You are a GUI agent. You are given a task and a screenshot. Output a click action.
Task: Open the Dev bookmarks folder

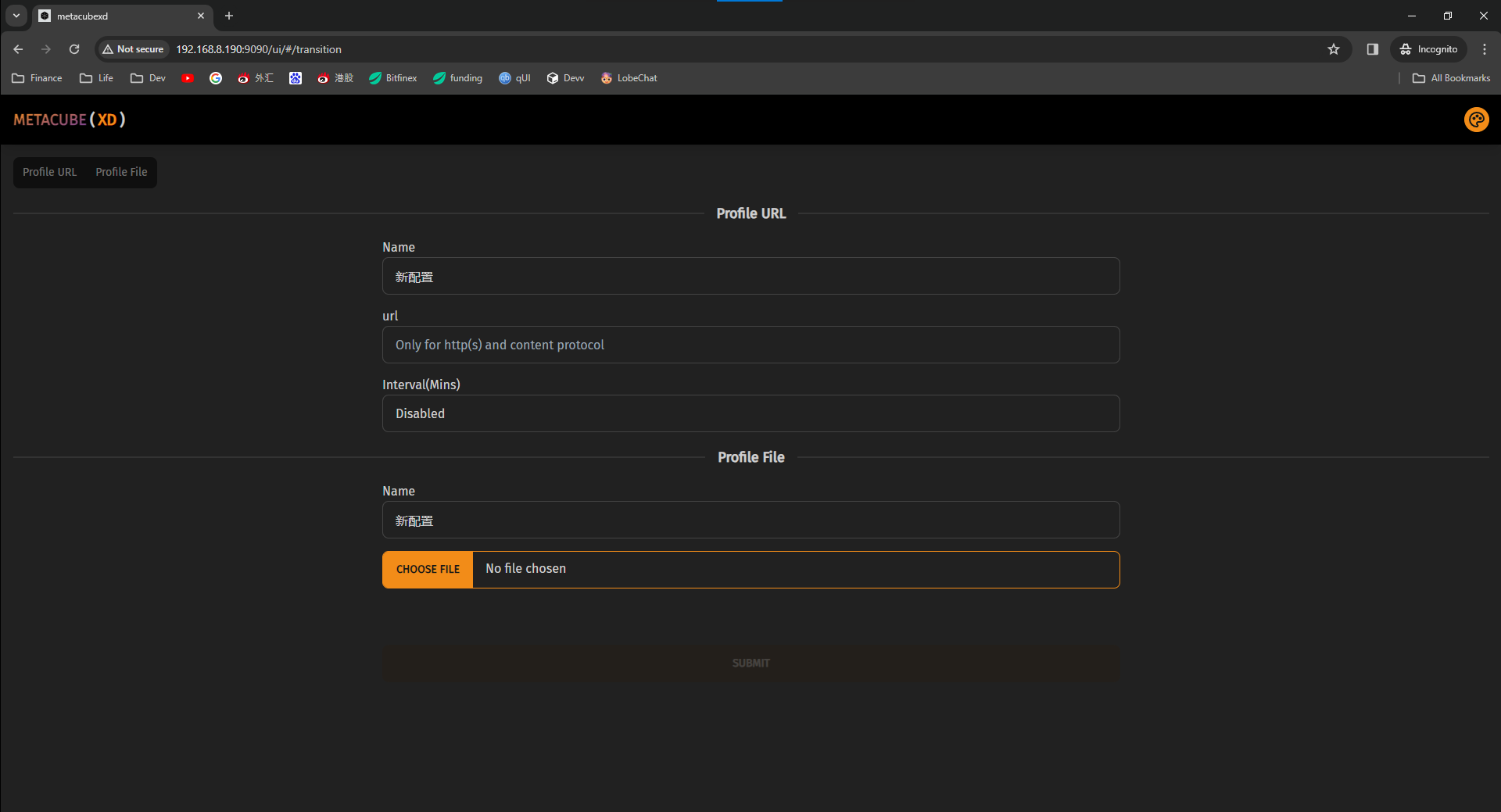(148, 78)
